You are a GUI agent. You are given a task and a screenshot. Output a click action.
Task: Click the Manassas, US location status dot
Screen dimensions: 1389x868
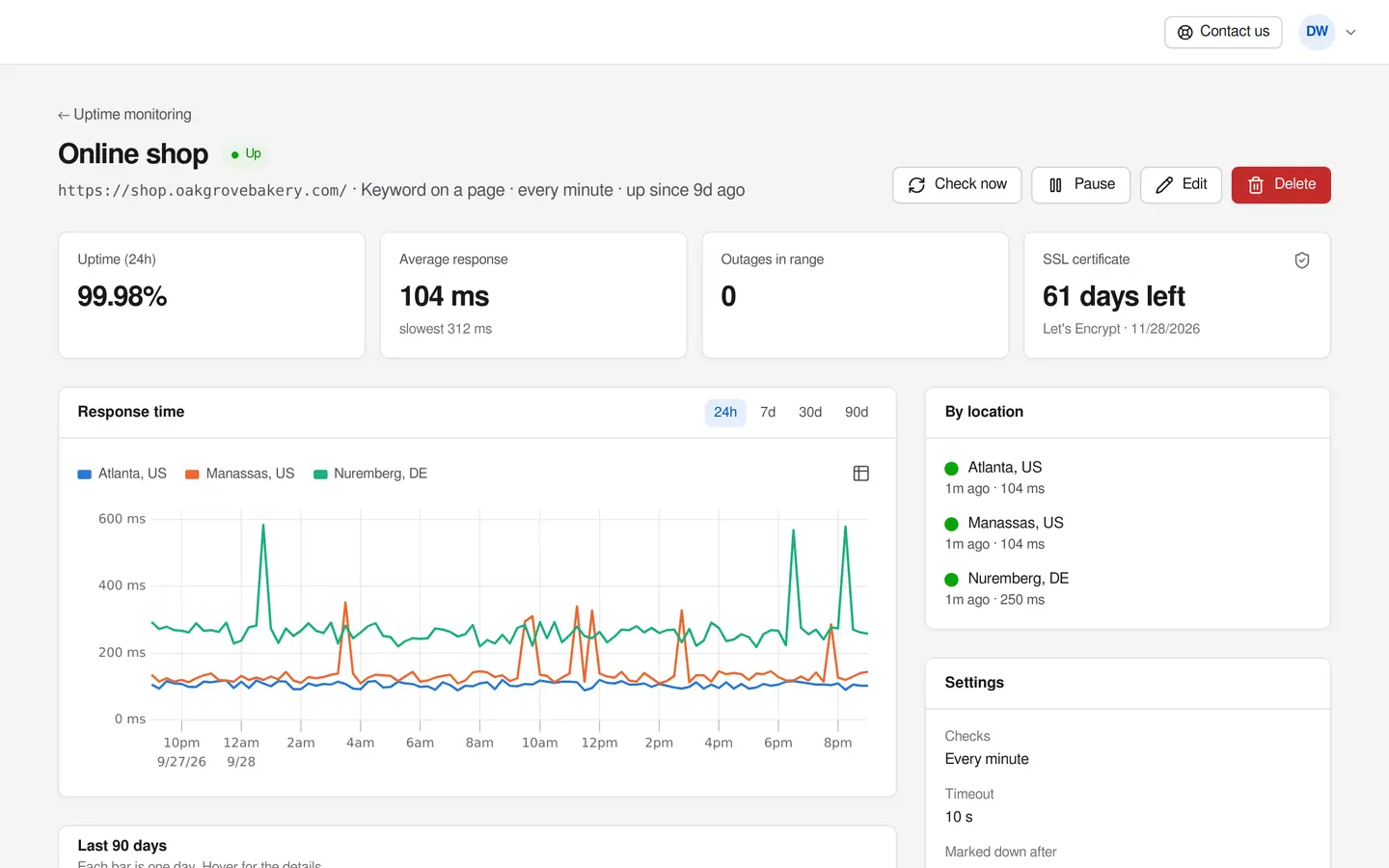pos(951,524)
